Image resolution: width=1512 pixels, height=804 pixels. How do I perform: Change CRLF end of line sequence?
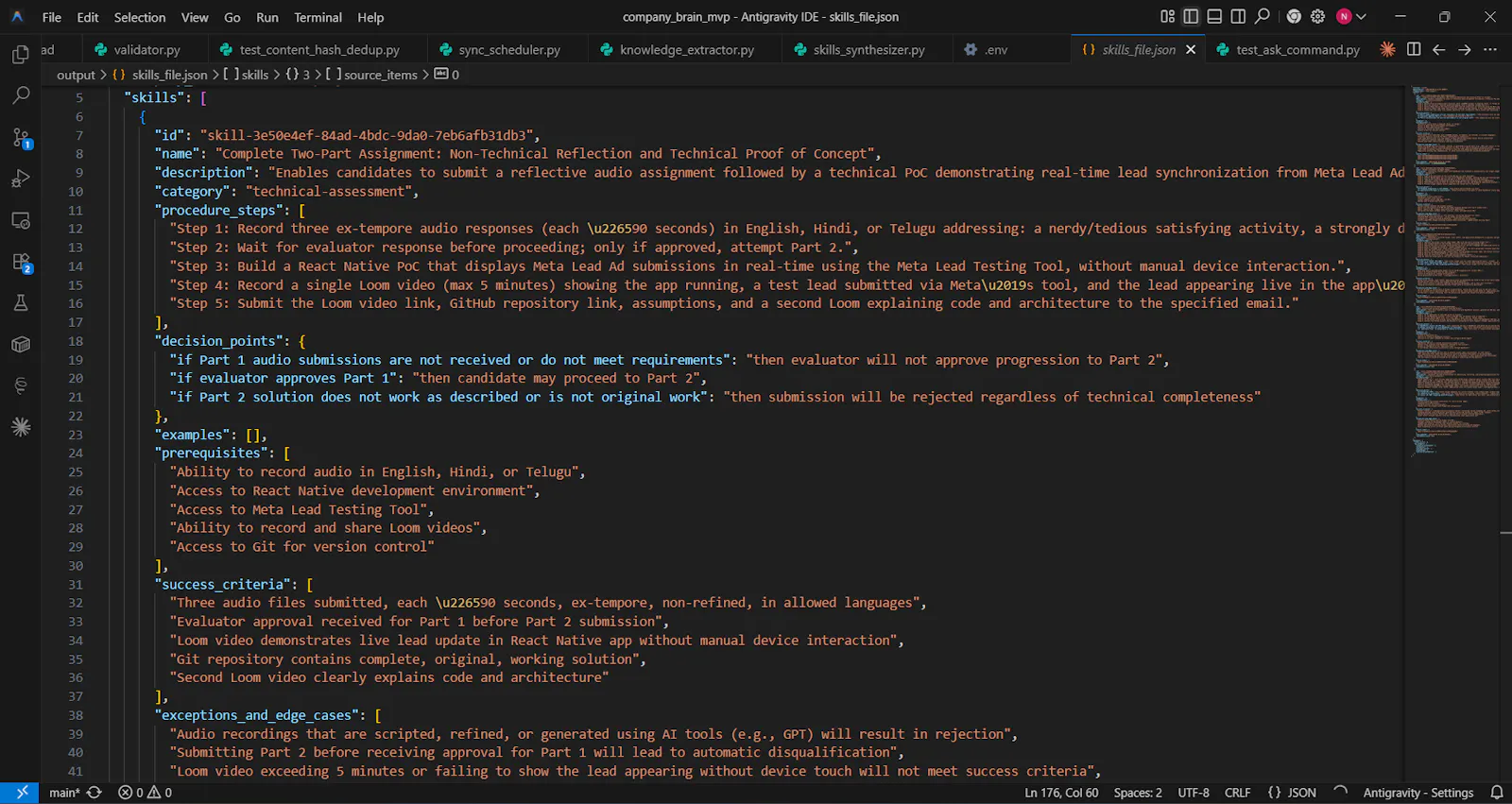1237,793
